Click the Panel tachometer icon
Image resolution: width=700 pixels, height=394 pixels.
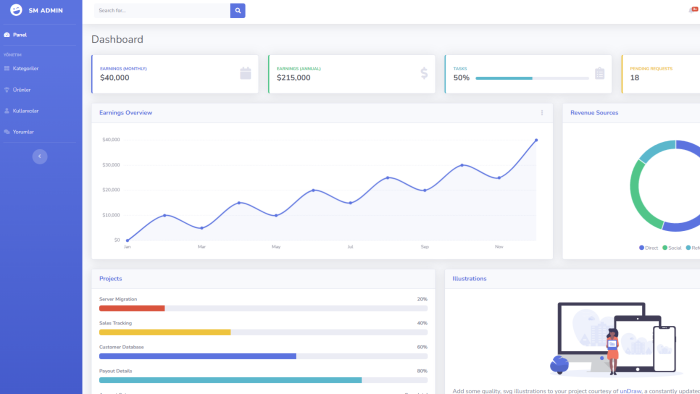[7, 35]
